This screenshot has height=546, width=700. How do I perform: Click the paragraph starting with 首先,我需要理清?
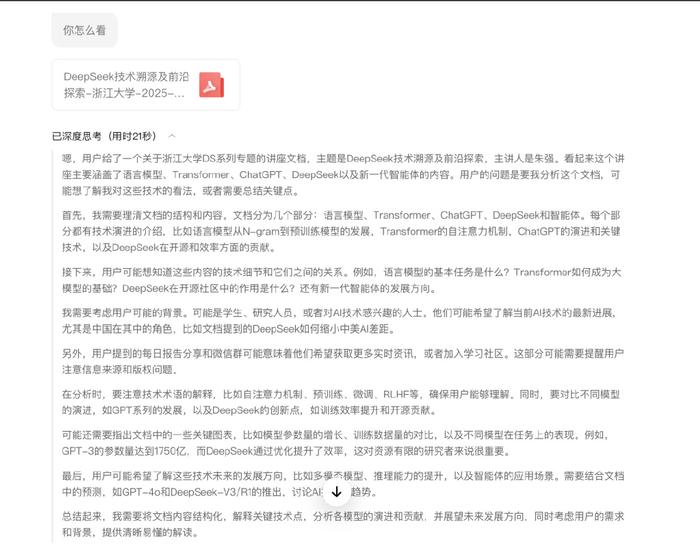(341, 231)
